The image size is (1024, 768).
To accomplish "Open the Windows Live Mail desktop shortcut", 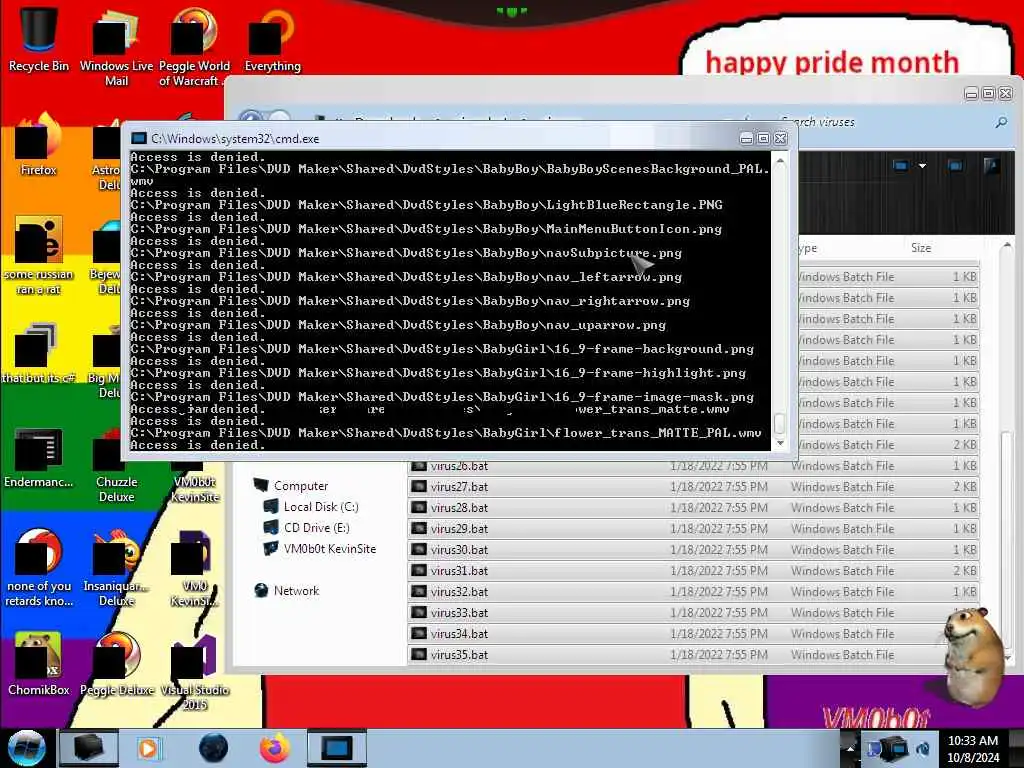I will pyautogui.click(x=116, y=46).
